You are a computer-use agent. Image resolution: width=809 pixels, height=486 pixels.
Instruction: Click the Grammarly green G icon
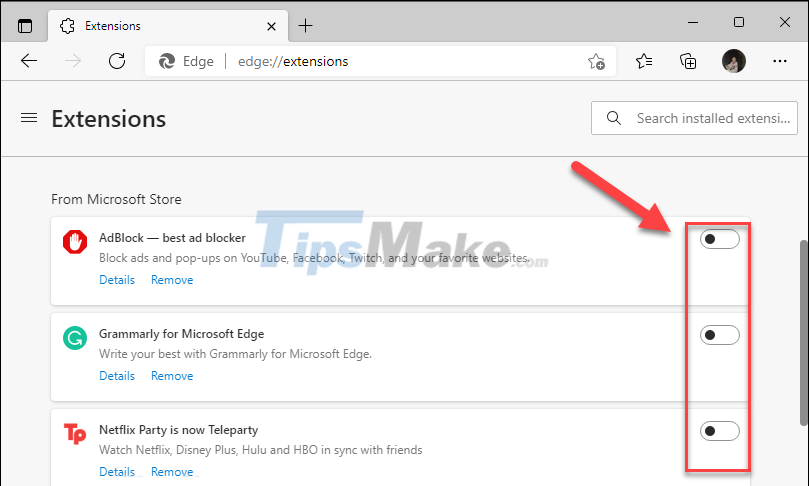tap(75, 338)
